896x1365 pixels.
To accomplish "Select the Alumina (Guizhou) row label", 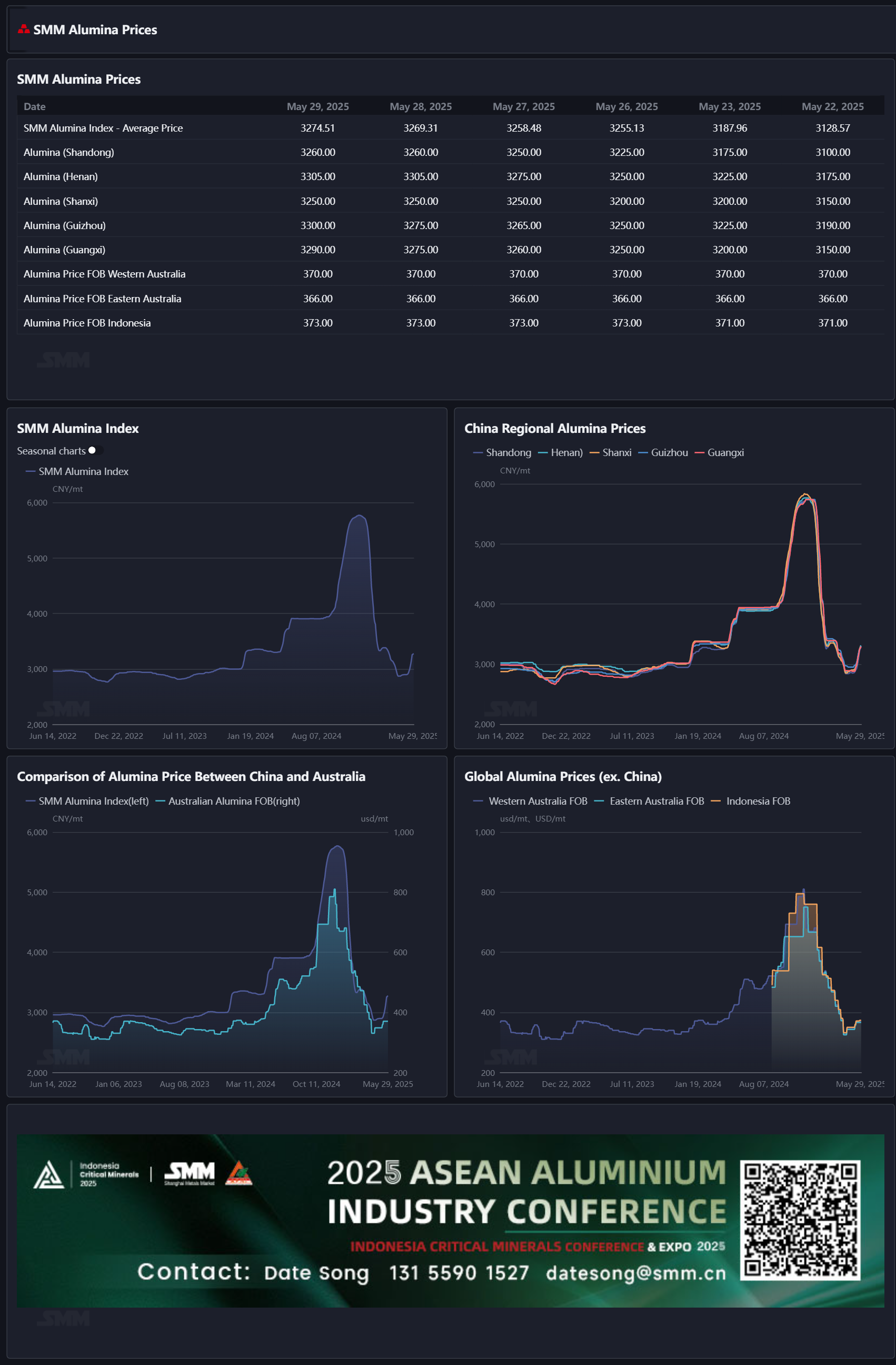I will 65,225.
